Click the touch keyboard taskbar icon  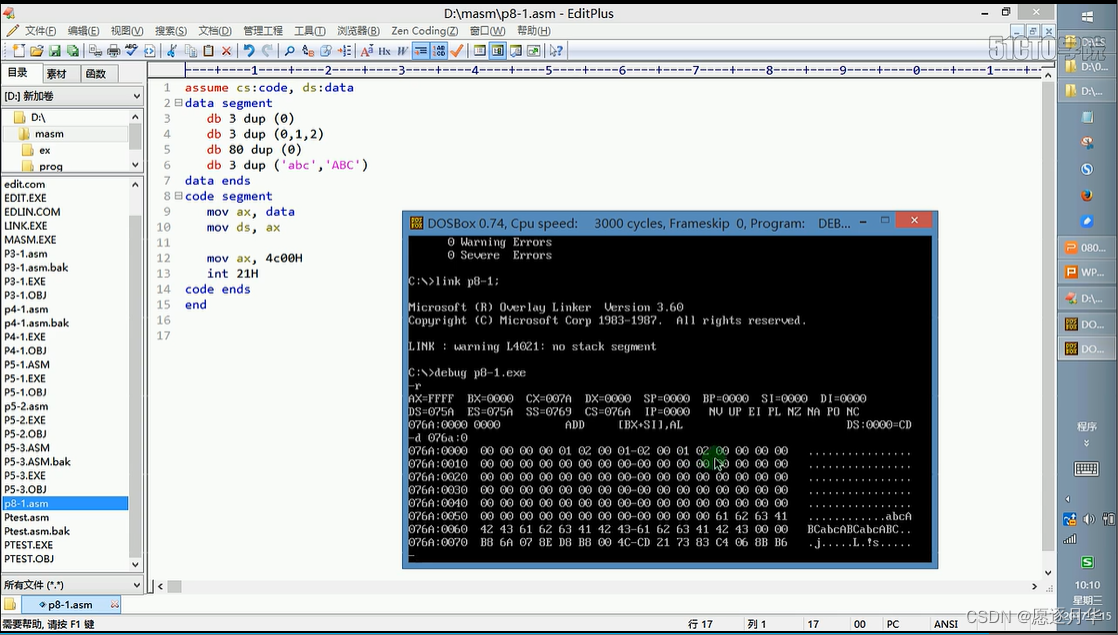[1087, 468]
